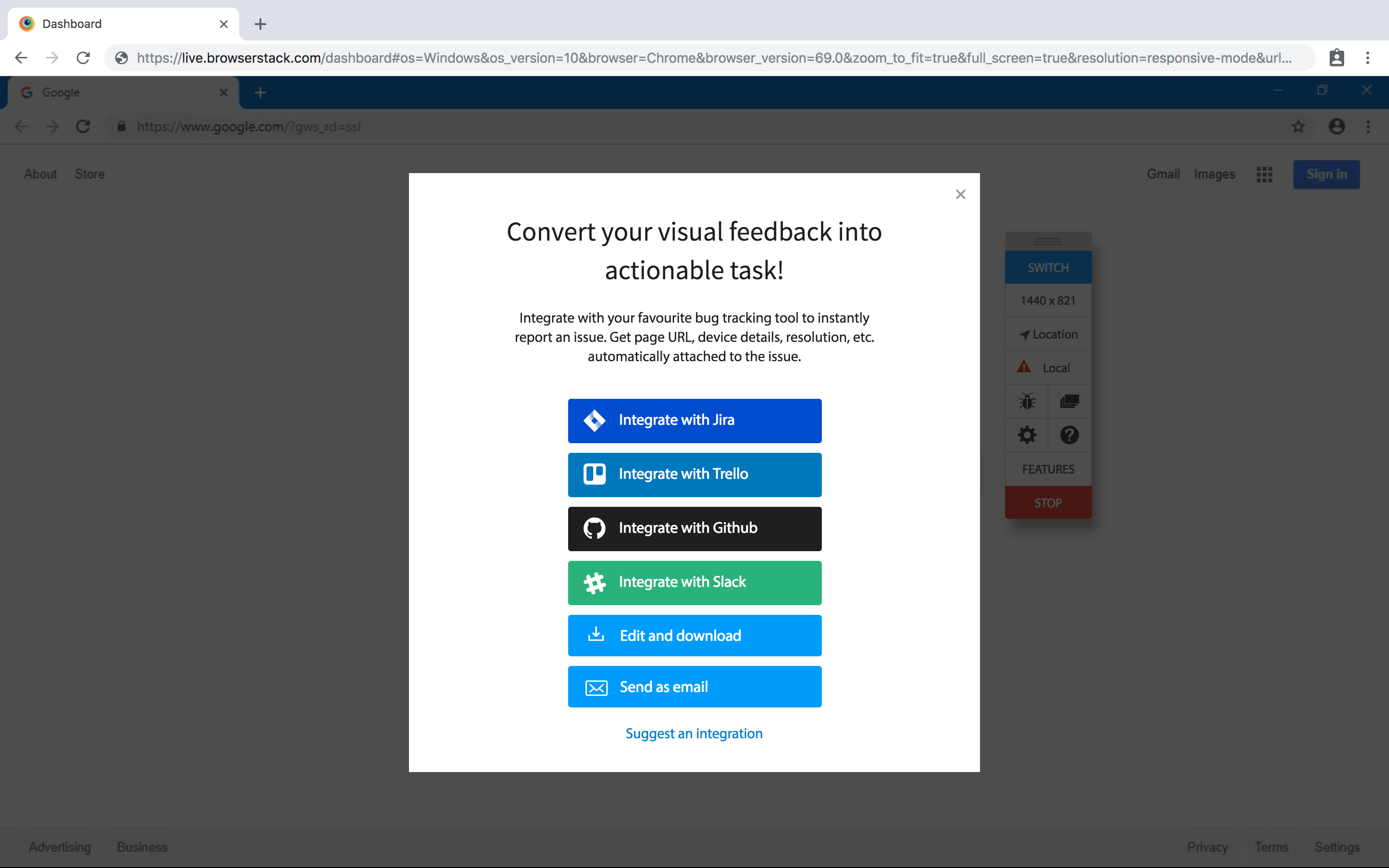The height and width of the screenshot is (868, 1389).
Task: Go back in outer Chrome browser
Action: click(21, 57)
